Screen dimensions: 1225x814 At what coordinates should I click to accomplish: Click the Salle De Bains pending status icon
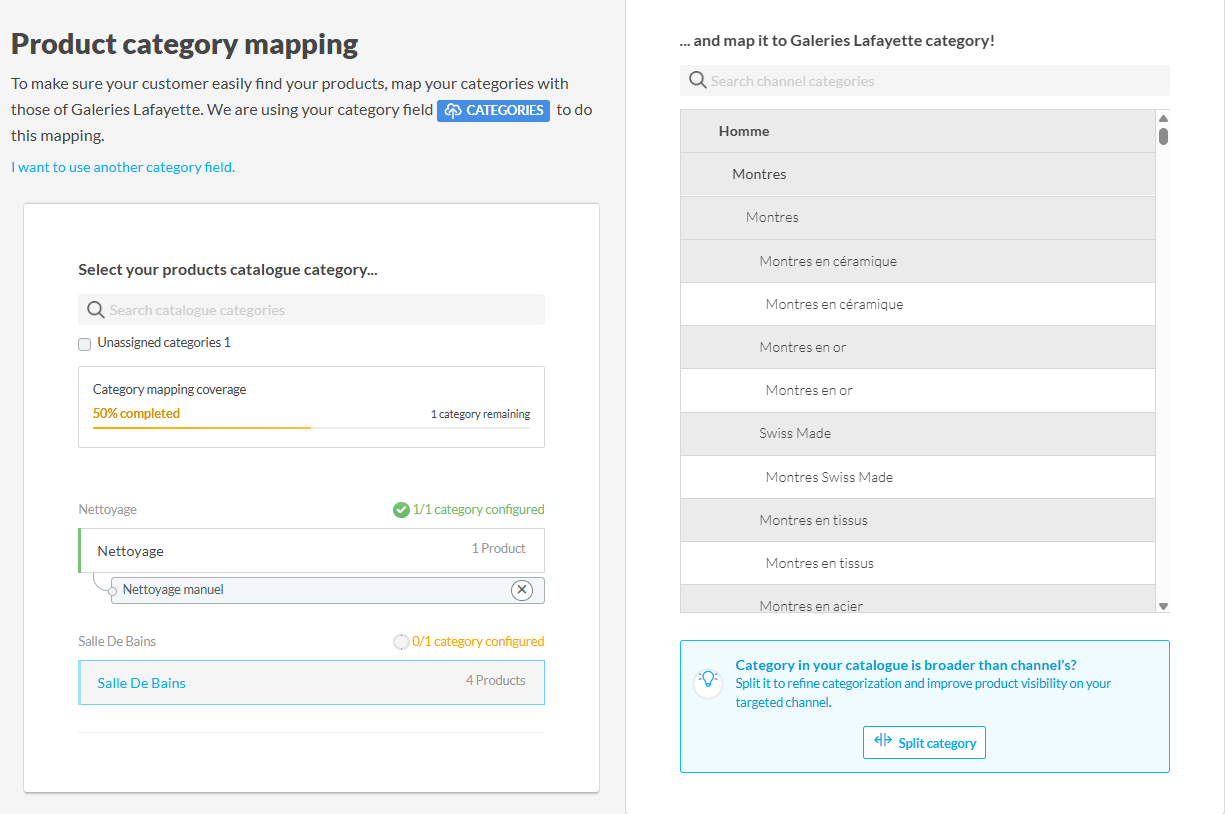[401, 642]
